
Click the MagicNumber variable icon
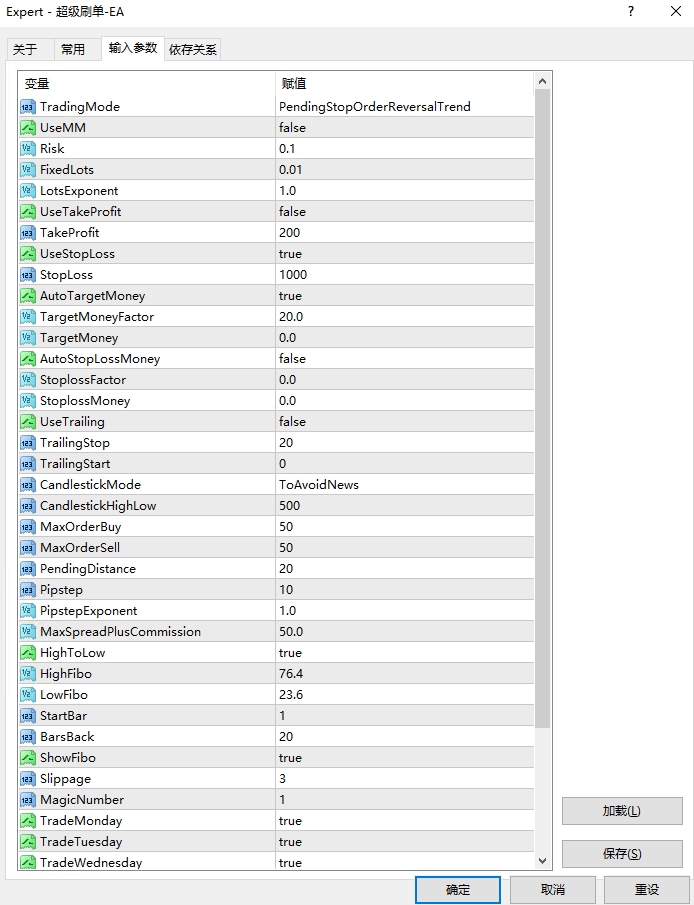click(28, 800)
